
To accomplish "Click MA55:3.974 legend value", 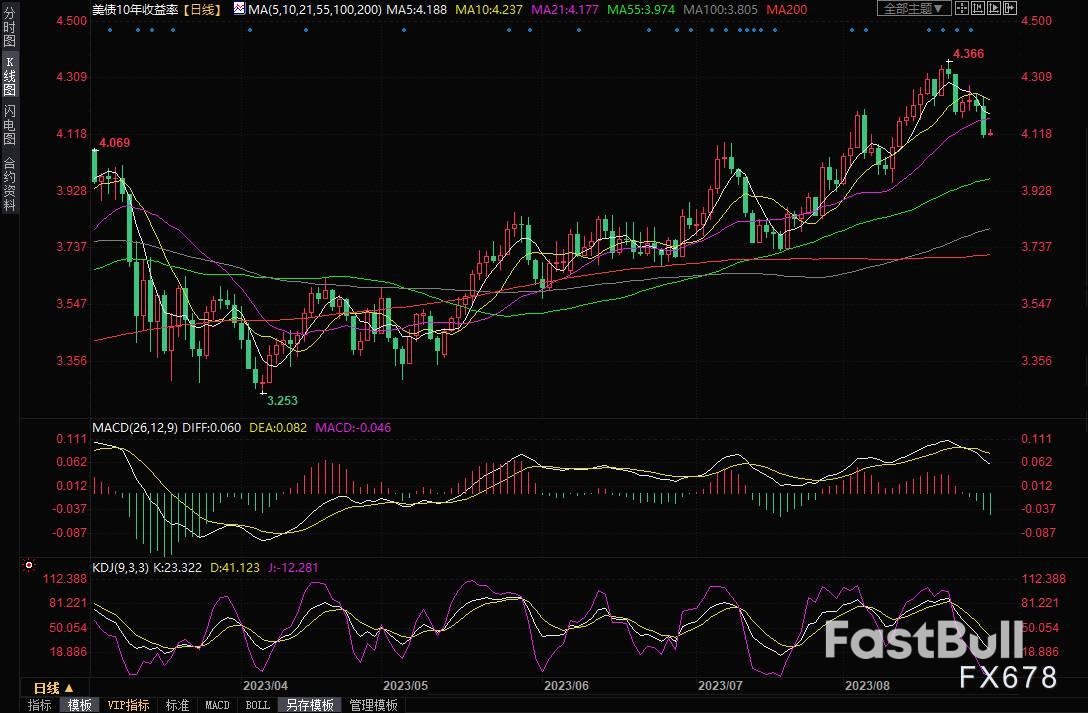I will 641,10.
